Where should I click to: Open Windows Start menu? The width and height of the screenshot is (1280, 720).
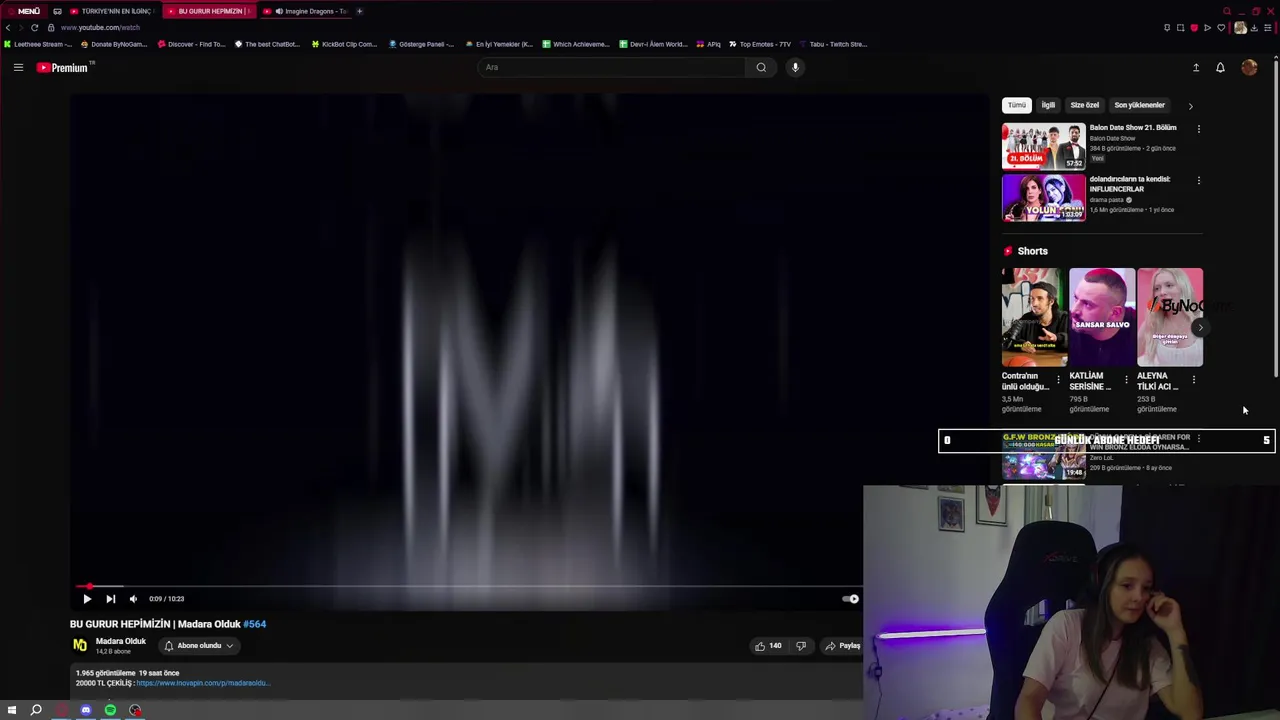click(12, 710)
